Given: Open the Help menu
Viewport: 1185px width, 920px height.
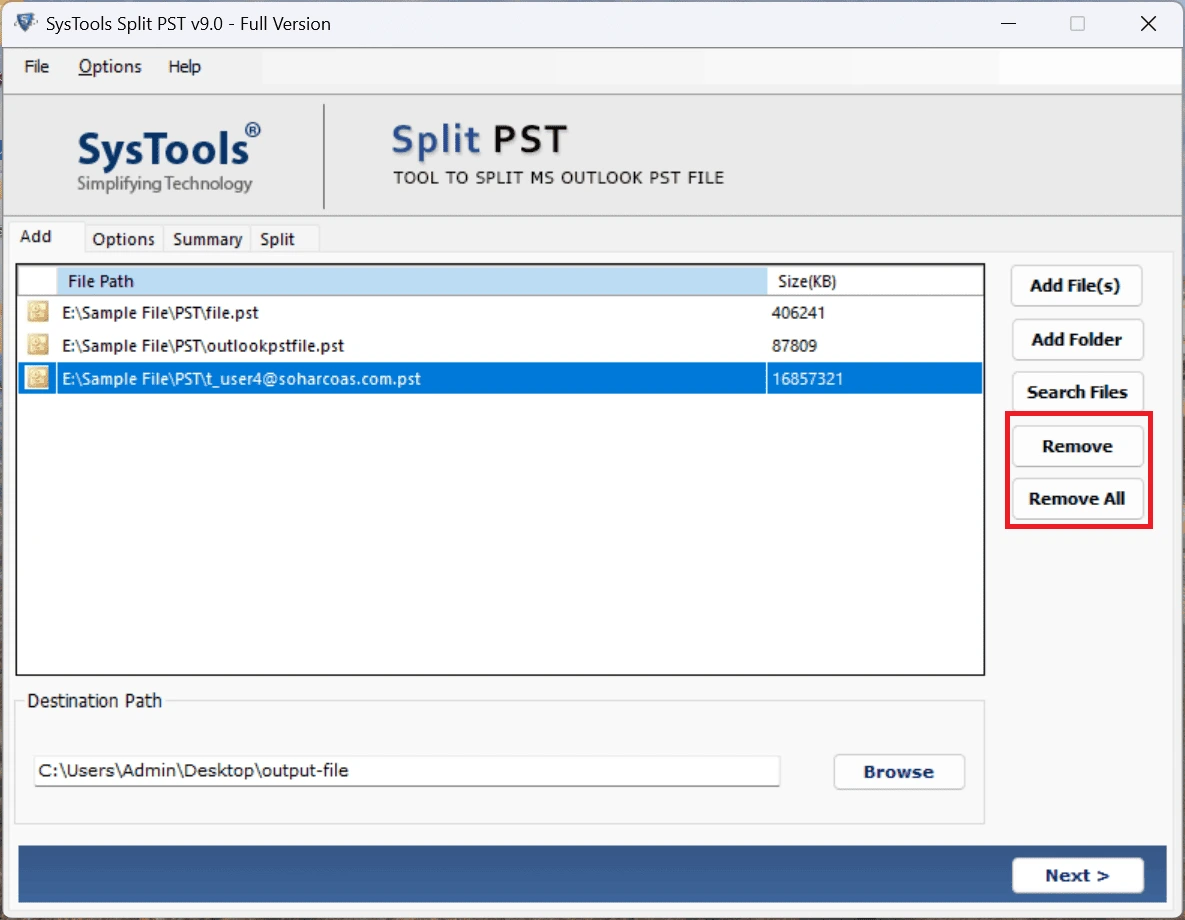Looking at the screenshot, I should pyautogui.click(x=184, y=67).
